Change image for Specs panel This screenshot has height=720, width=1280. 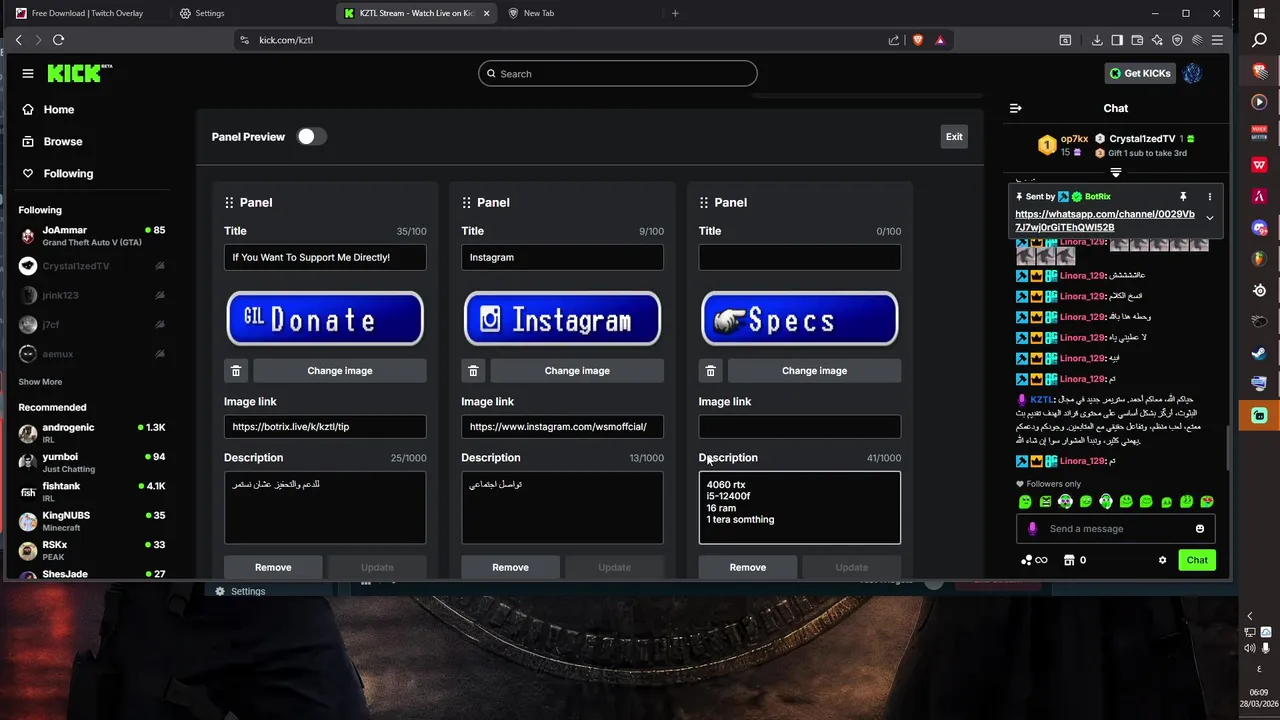click(814, 371)
